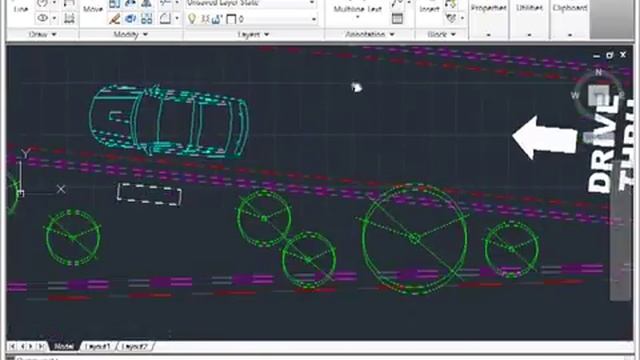This screenshot has width=640, height=360.
Task: Click W on the ViewCube compass
Action: pyautogui.click(x=575, y=96)
